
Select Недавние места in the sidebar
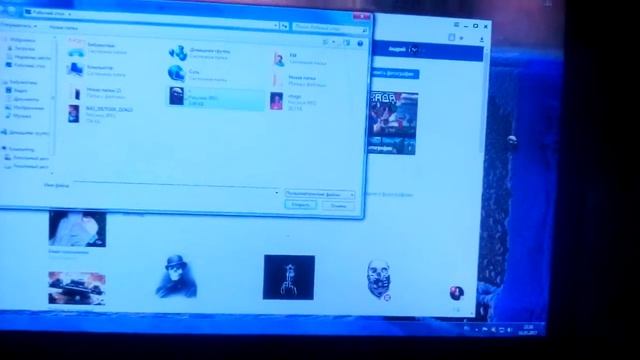point(29,57)
